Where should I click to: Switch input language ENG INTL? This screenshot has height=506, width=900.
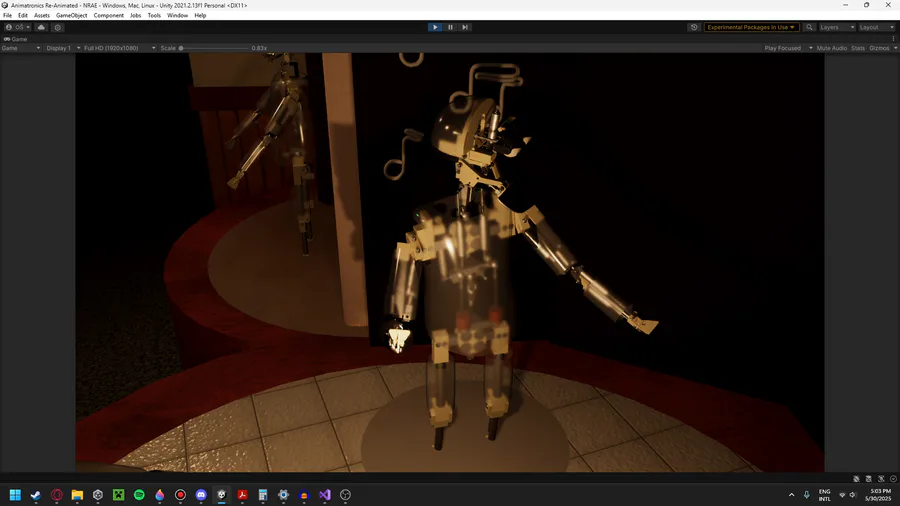point(825,495)
